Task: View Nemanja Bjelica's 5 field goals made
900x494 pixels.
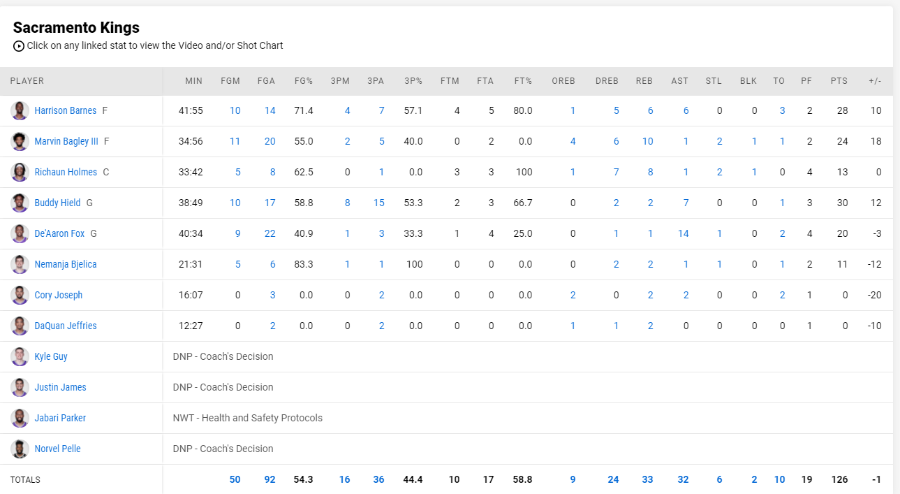Action: [x=238, y=264]
